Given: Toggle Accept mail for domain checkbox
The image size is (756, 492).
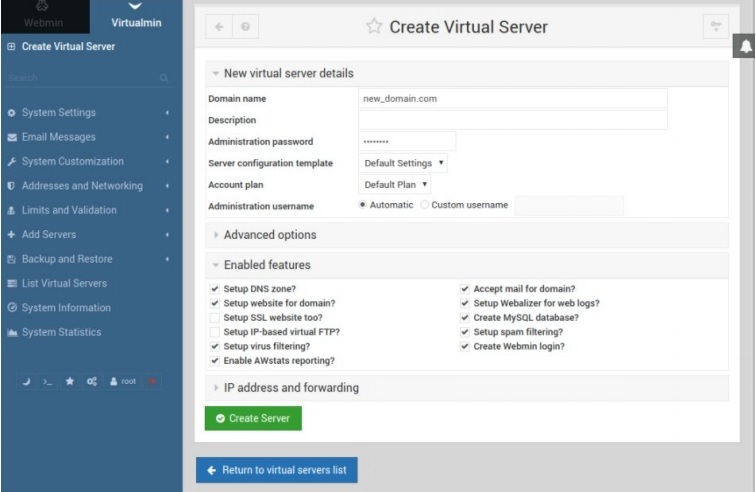Looking at the screenshot, I should (464, 289).
